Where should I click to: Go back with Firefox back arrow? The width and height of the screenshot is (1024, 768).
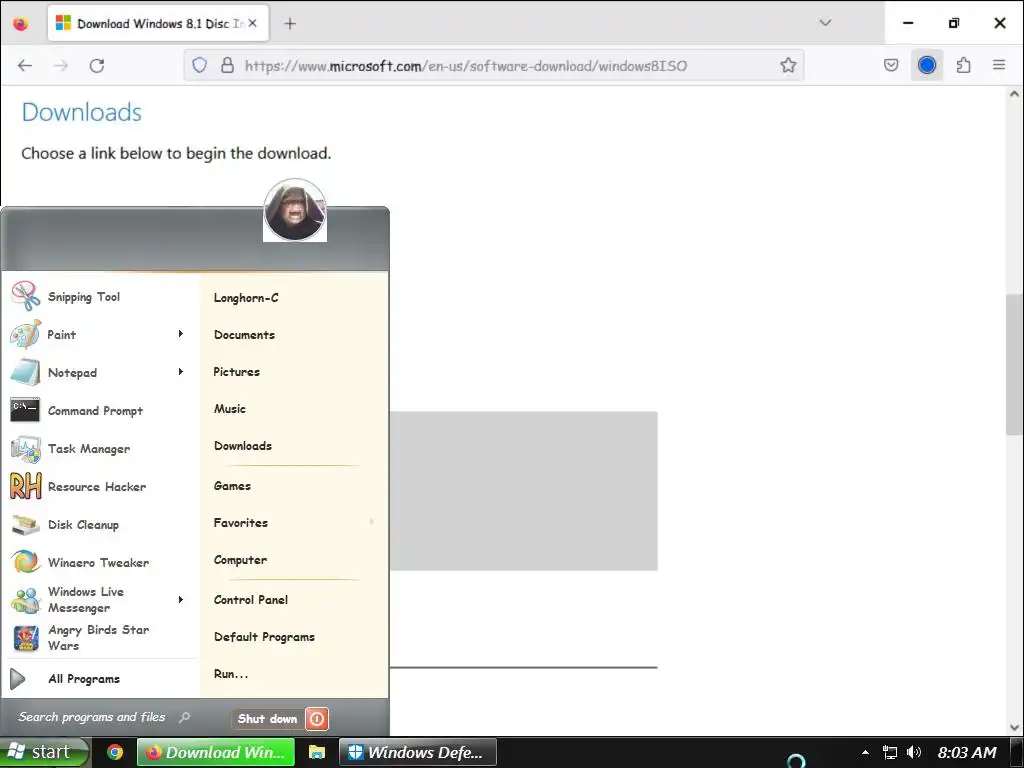point(25,65)
